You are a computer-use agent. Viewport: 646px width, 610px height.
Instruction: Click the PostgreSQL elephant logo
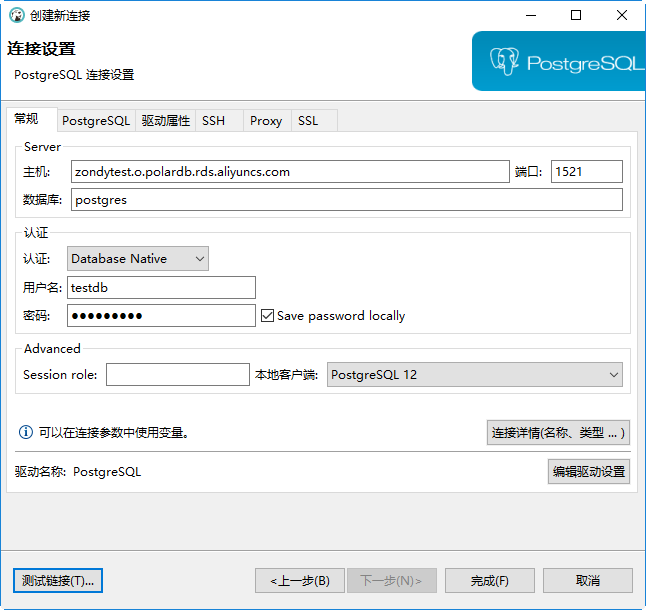point(504,62)
